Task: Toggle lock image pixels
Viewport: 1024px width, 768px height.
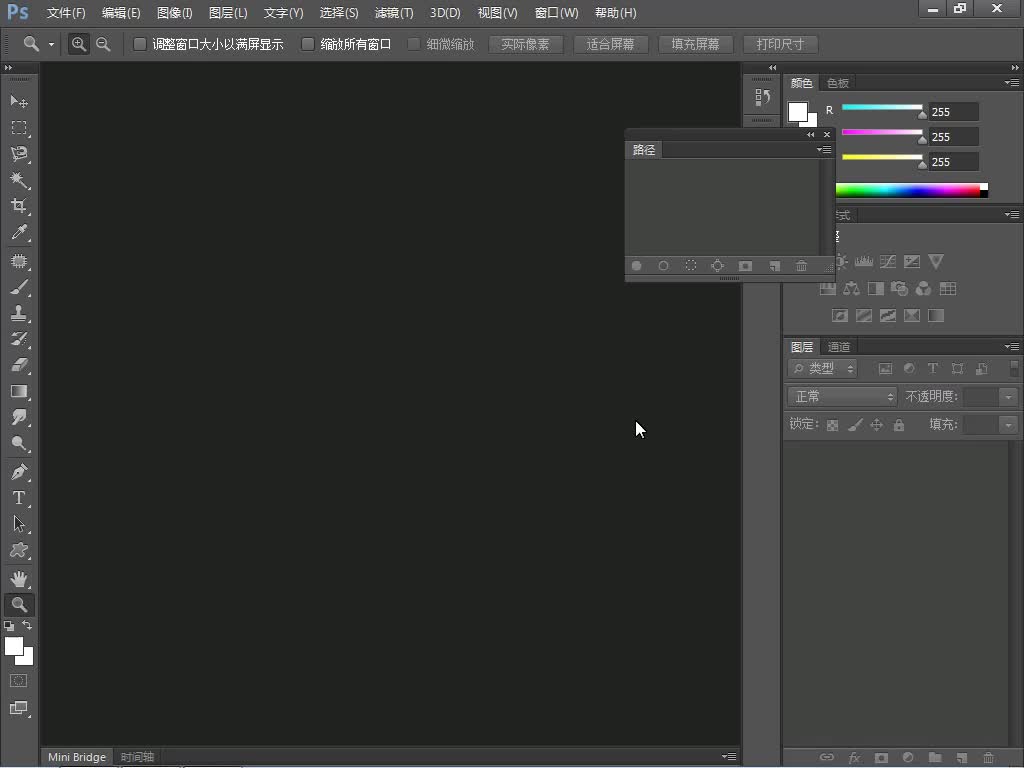Action: [x=855, y=425]
